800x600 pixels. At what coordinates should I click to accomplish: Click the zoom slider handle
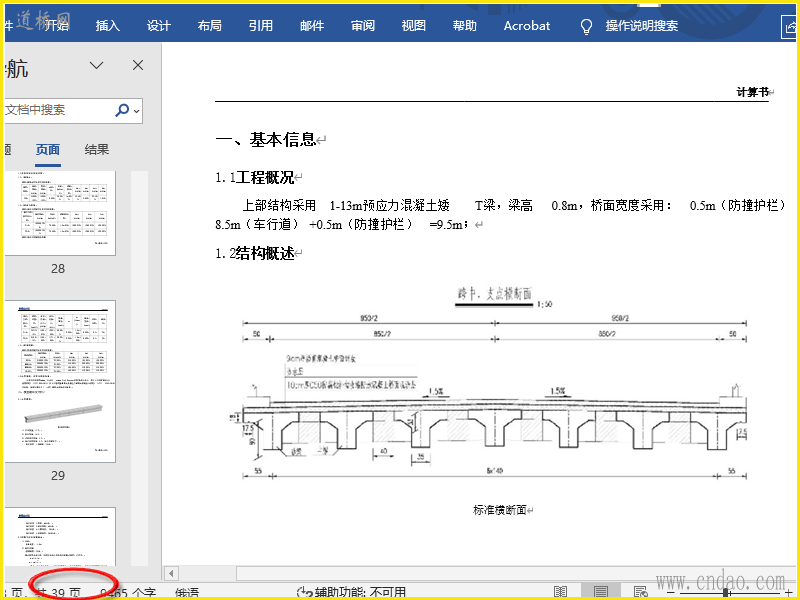pyautogui.click(x=725, y=592)
